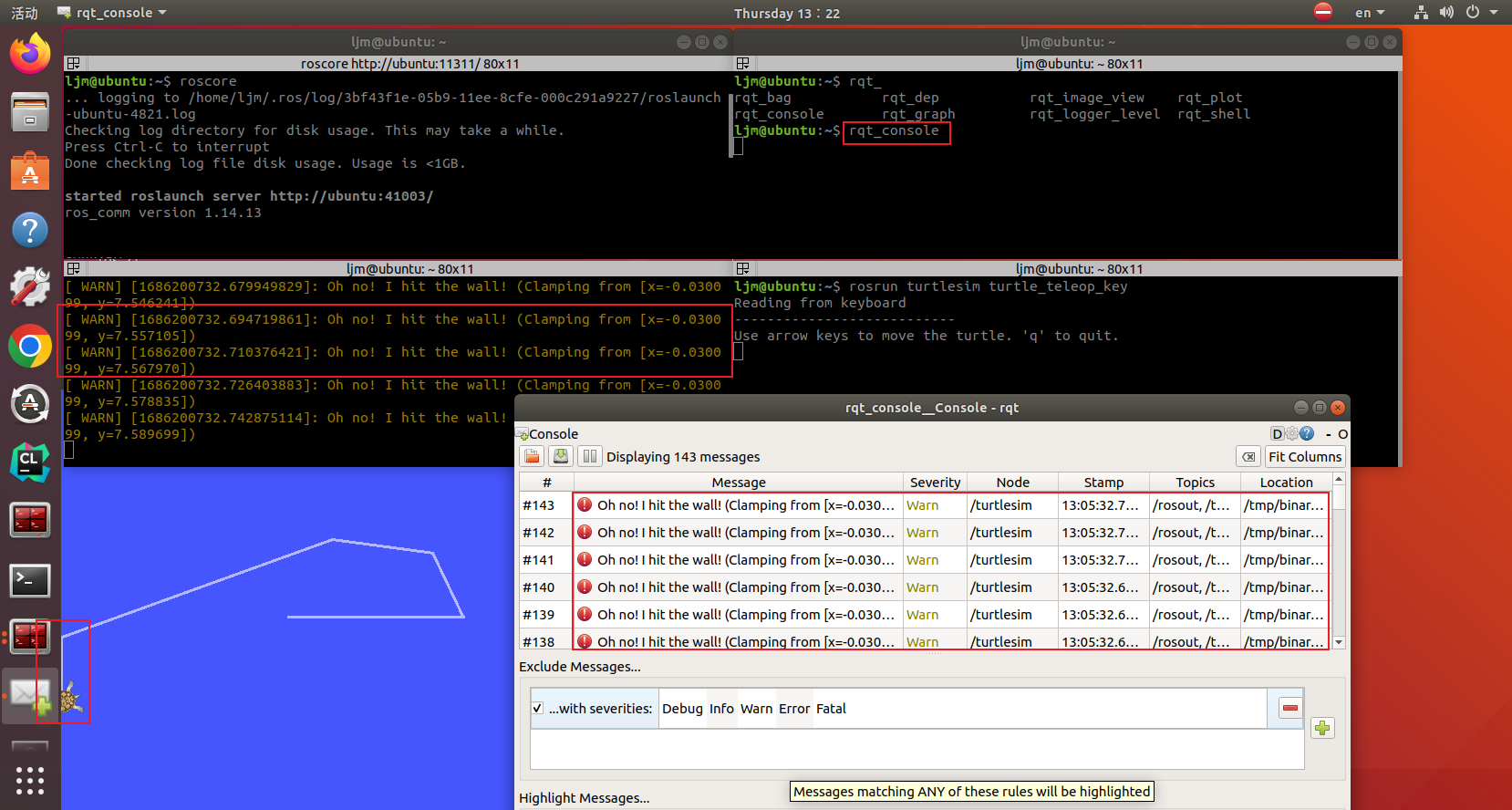The width and height of the screenshot is (1512, 810).
Task: Select message row #143
Action: [x=925, y=504]
